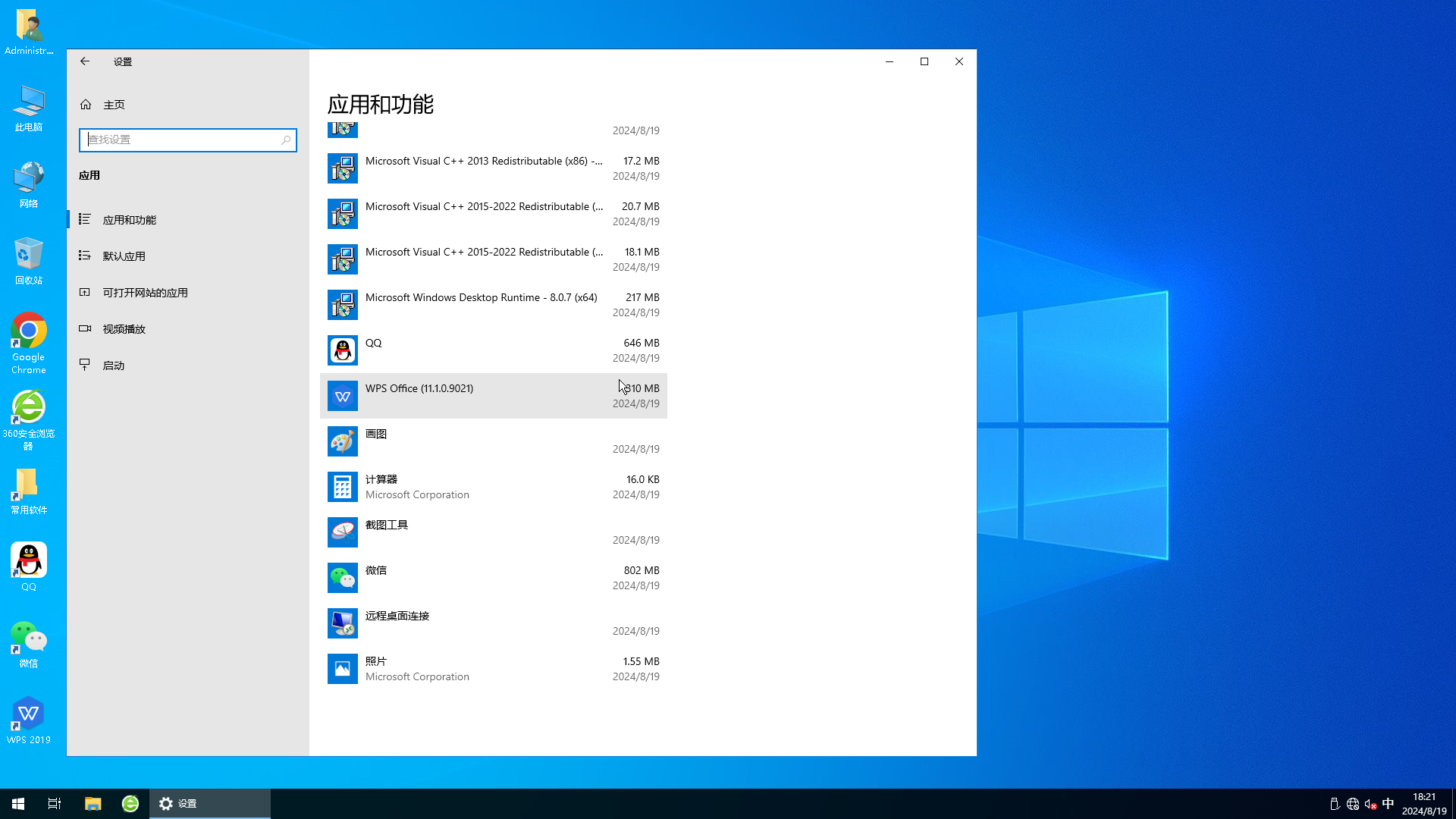Image resolution: width=1456 pixels, height=819 pixels.
Task: Select the WPS Office (11.1.0.9021) name
Action: click(x=419, y=388)
